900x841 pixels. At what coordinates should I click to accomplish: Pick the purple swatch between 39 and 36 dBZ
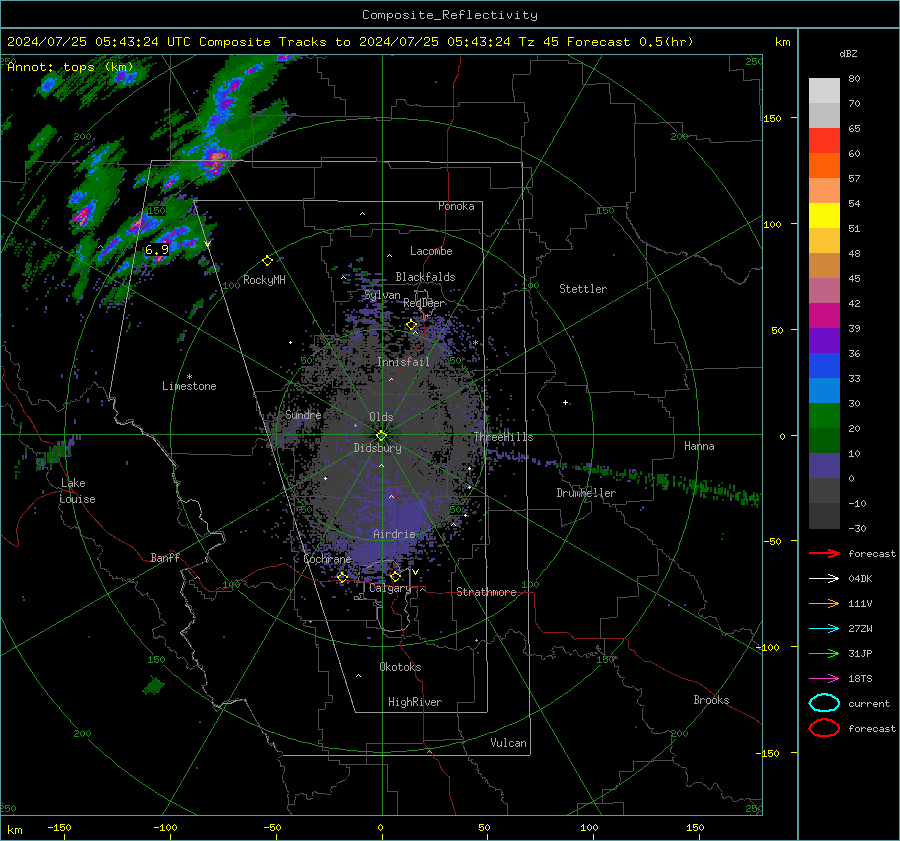(x=824, y=341)
